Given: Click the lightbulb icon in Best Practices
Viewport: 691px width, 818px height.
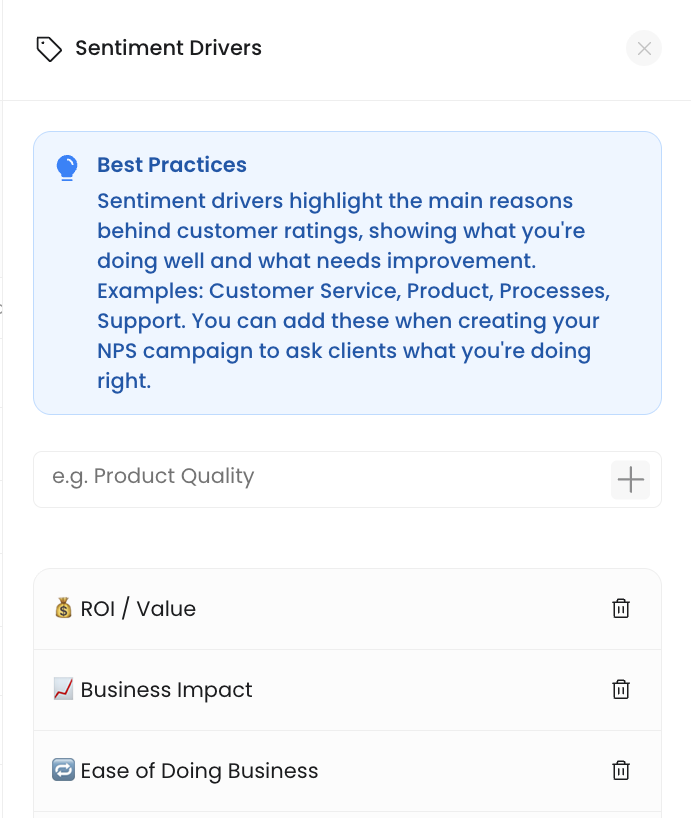Looking at the screenshot, I should (x=67, y=168).
